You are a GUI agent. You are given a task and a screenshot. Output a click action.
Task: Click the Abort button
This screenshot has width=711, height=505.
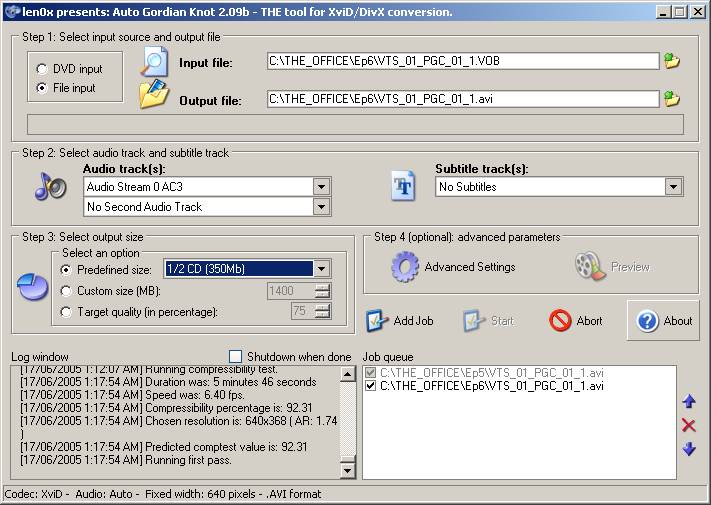click(x=576, y=320)
